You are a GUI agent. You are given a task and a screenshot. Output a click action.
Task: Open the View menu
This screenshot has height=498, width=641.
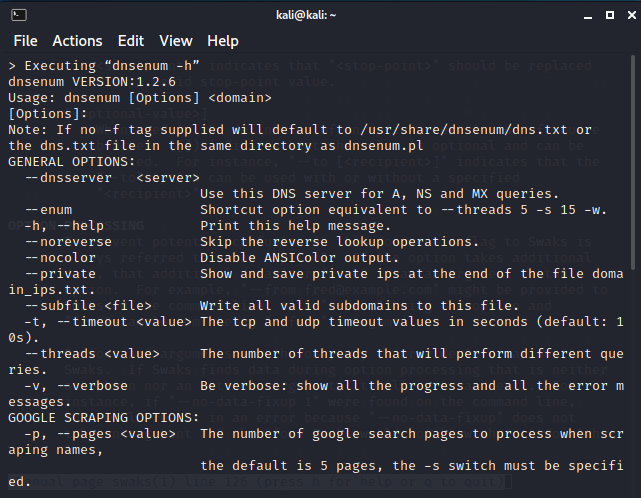[176, 41]
